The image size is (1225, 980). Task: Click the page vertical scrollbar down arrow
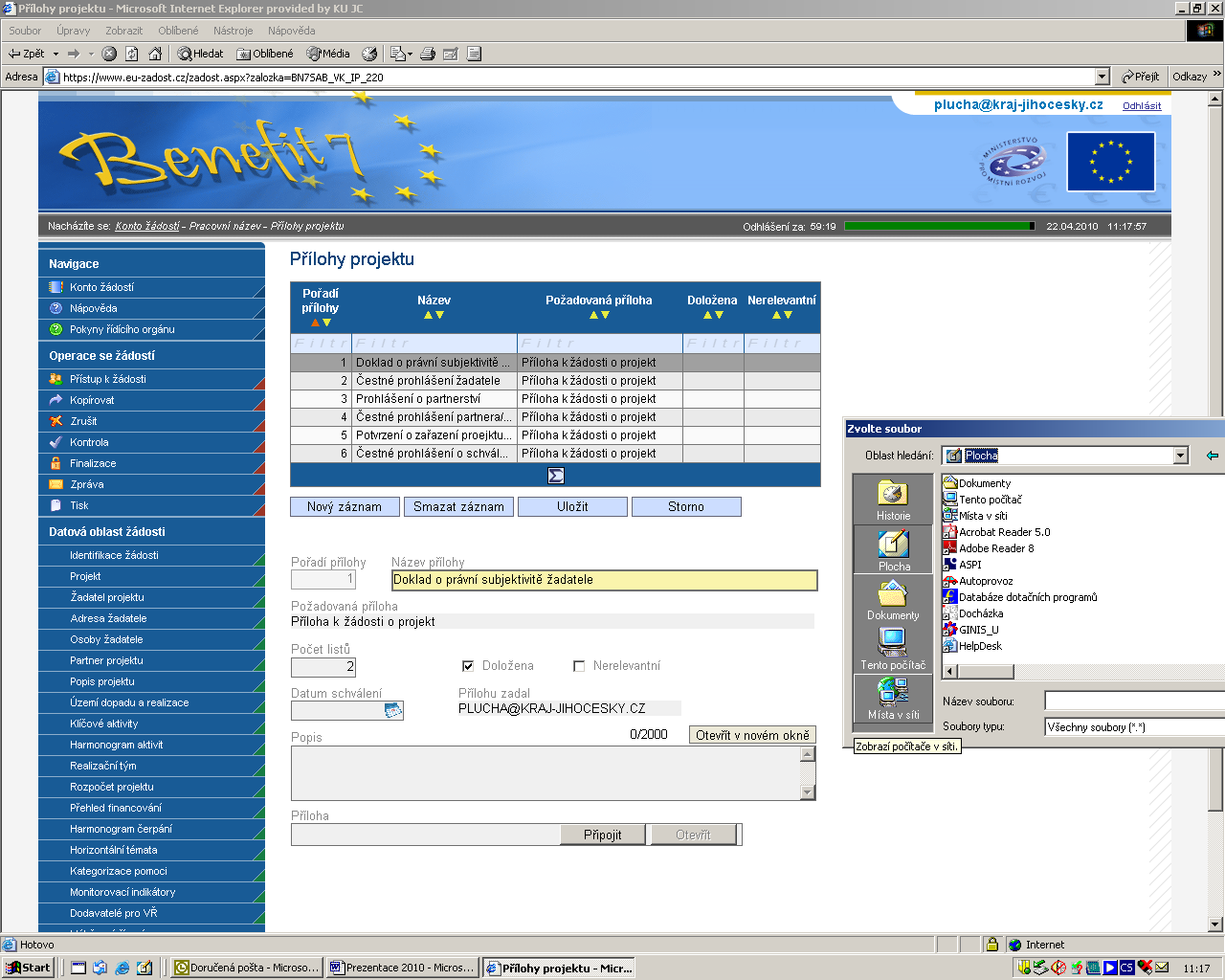click(x=1215, y=924)
